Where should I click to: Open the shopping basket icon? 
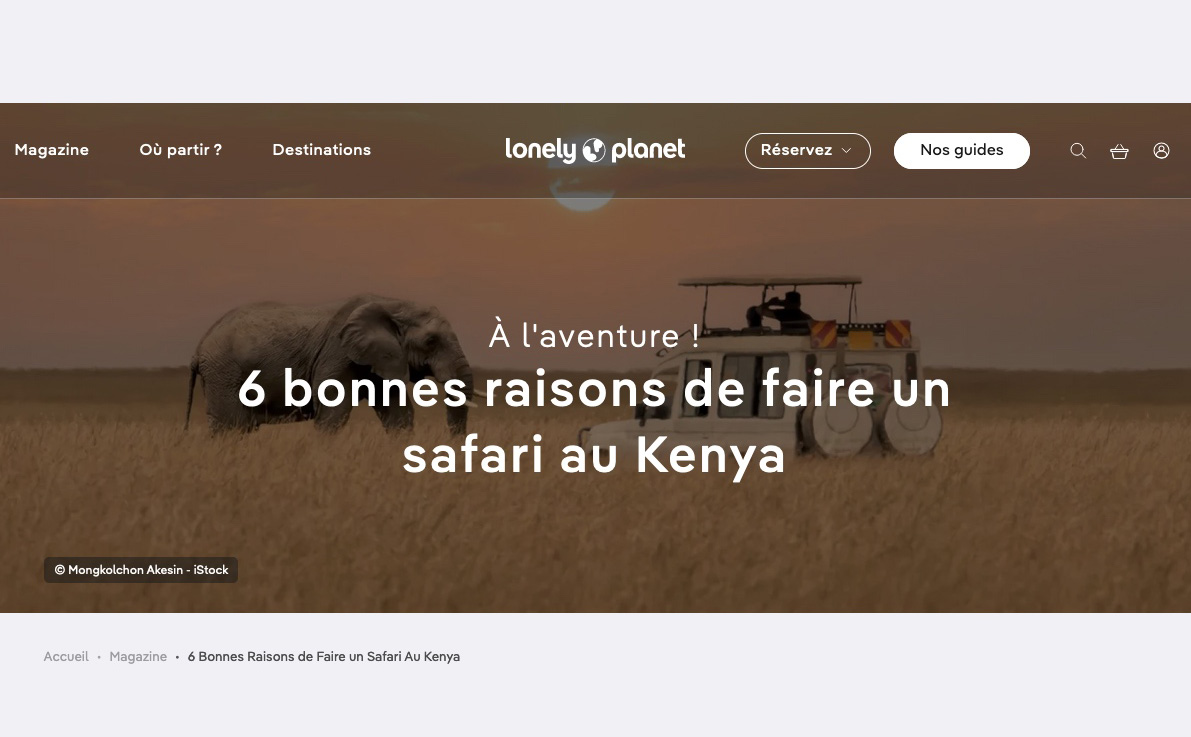click(x=1120, y=151)
